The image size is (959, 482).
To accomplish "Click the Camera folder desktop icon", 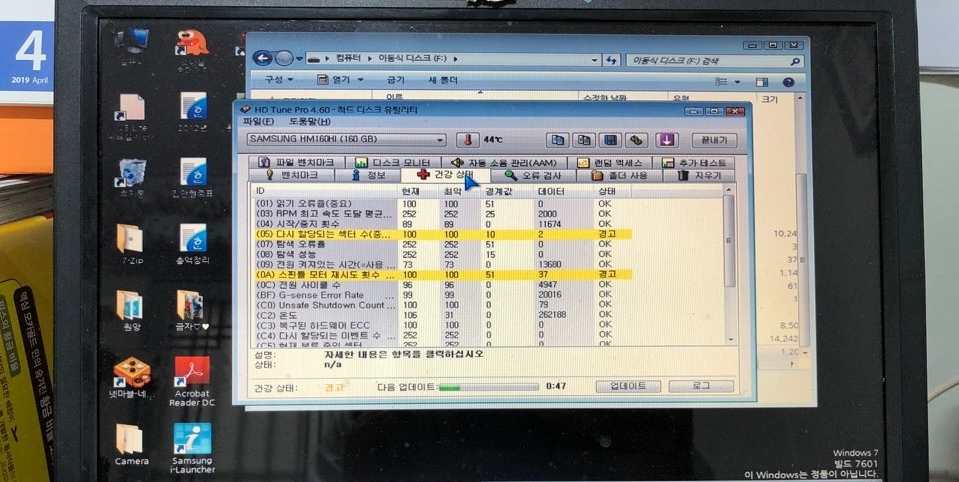I will [131, 444].
